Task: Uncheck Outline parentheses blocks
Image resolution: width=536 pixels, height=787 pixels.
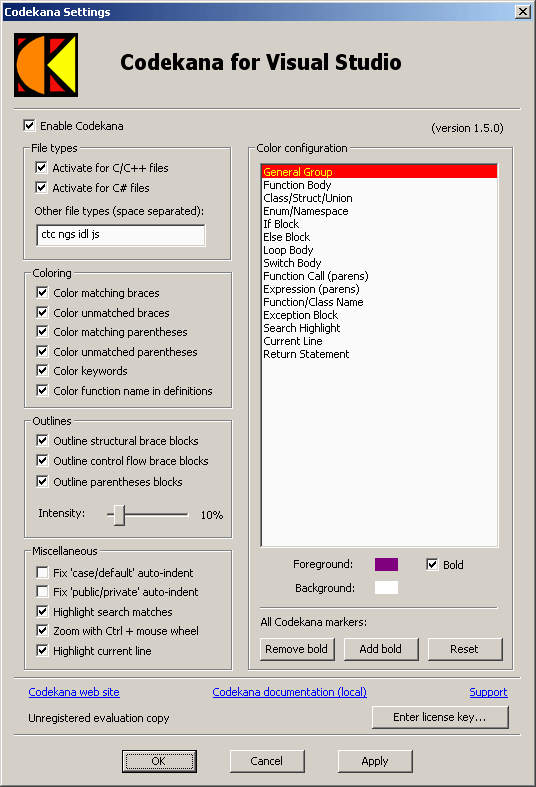Action: coord(42,482)
